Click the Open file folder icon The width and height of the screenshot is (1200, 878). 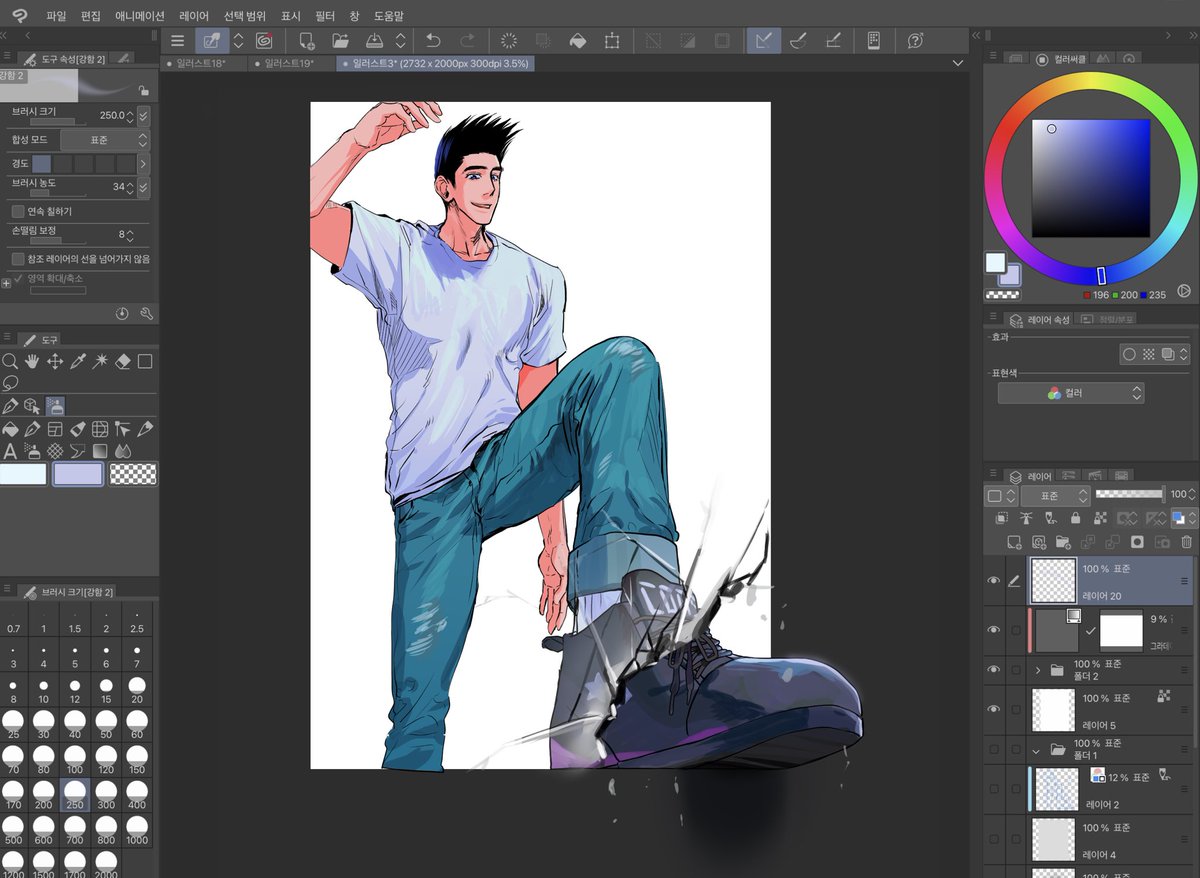coord(340,40)
